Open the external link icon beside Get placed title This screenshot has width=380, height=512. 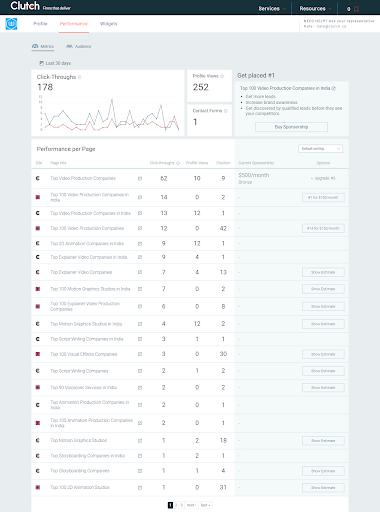(333, 88)
